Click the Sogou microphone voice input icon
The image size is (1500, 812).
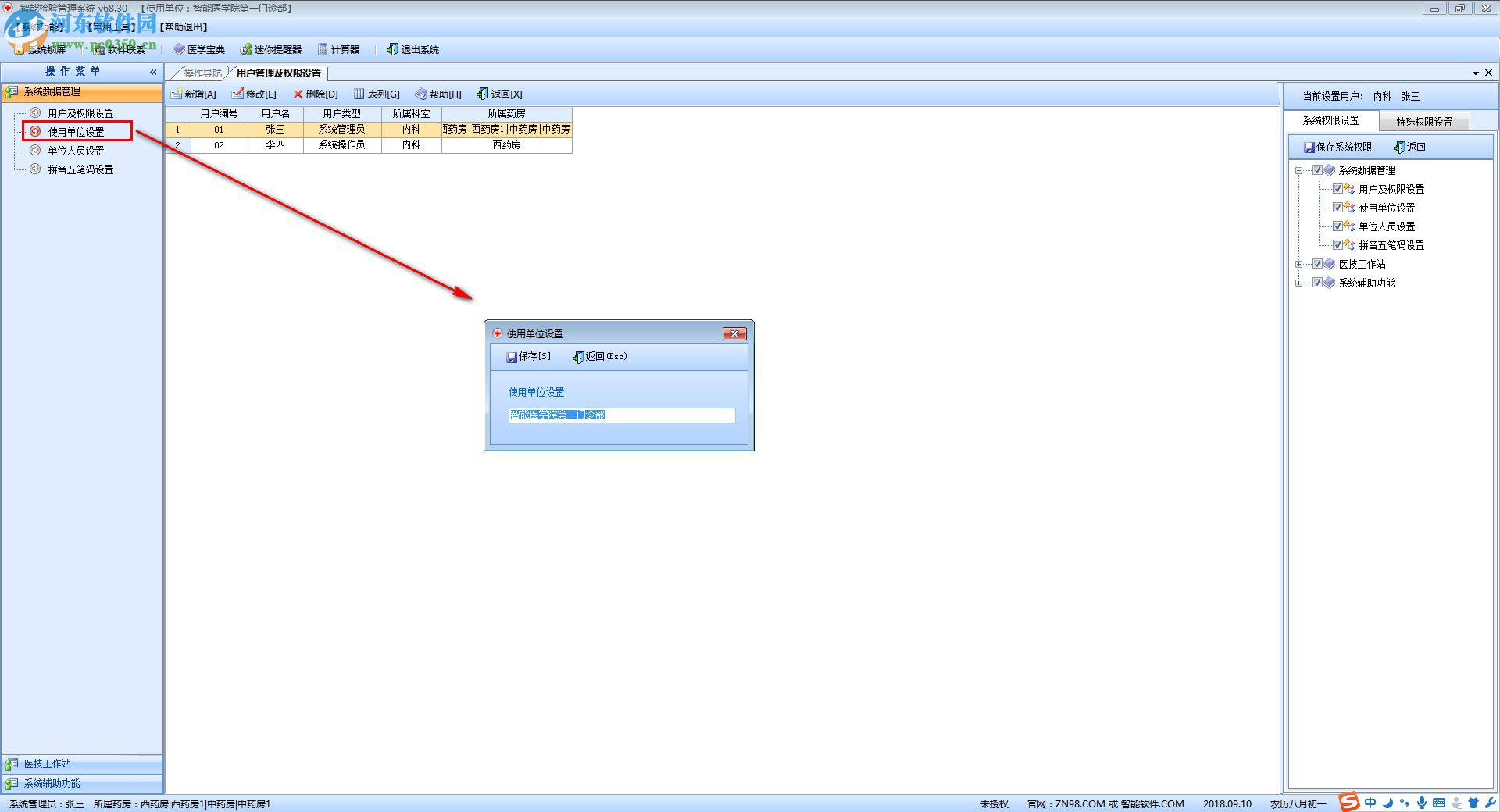(x=1422, y=803)
